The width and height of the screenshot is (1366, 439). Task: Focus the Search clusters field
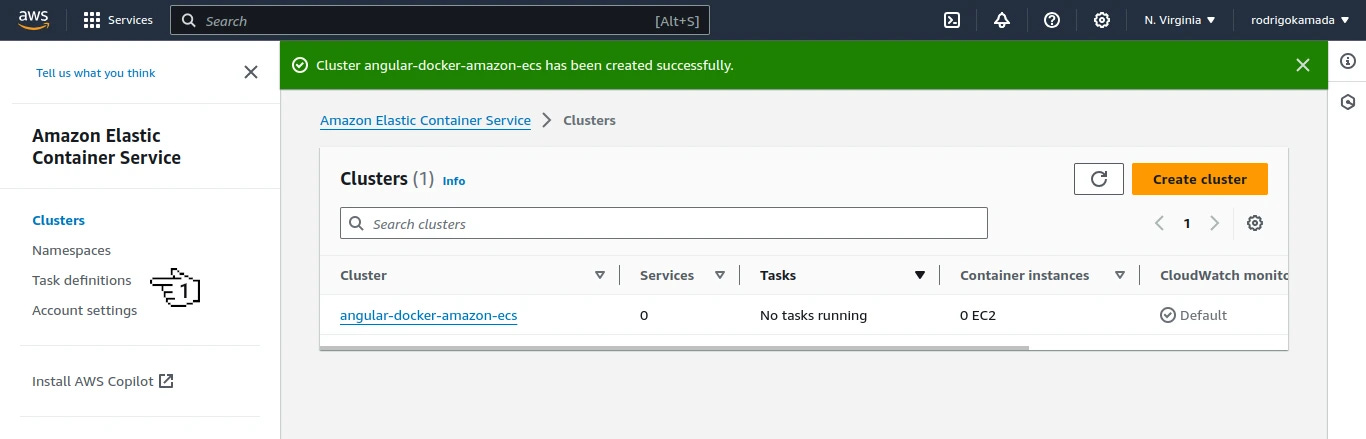[x=664, y=223]
